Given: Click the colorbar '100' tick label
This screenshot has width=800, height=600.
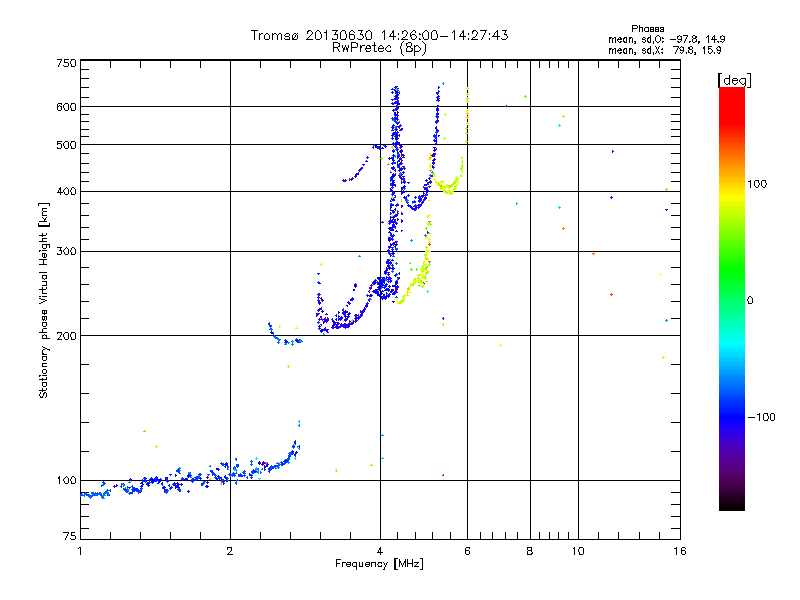Looking at the screenshot, I should pos(757,184).
